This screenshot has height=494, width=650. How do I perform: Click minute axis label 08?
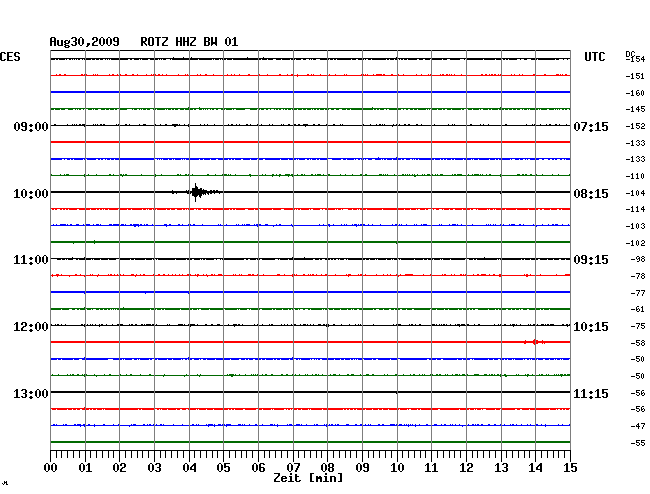pos(327,468)
